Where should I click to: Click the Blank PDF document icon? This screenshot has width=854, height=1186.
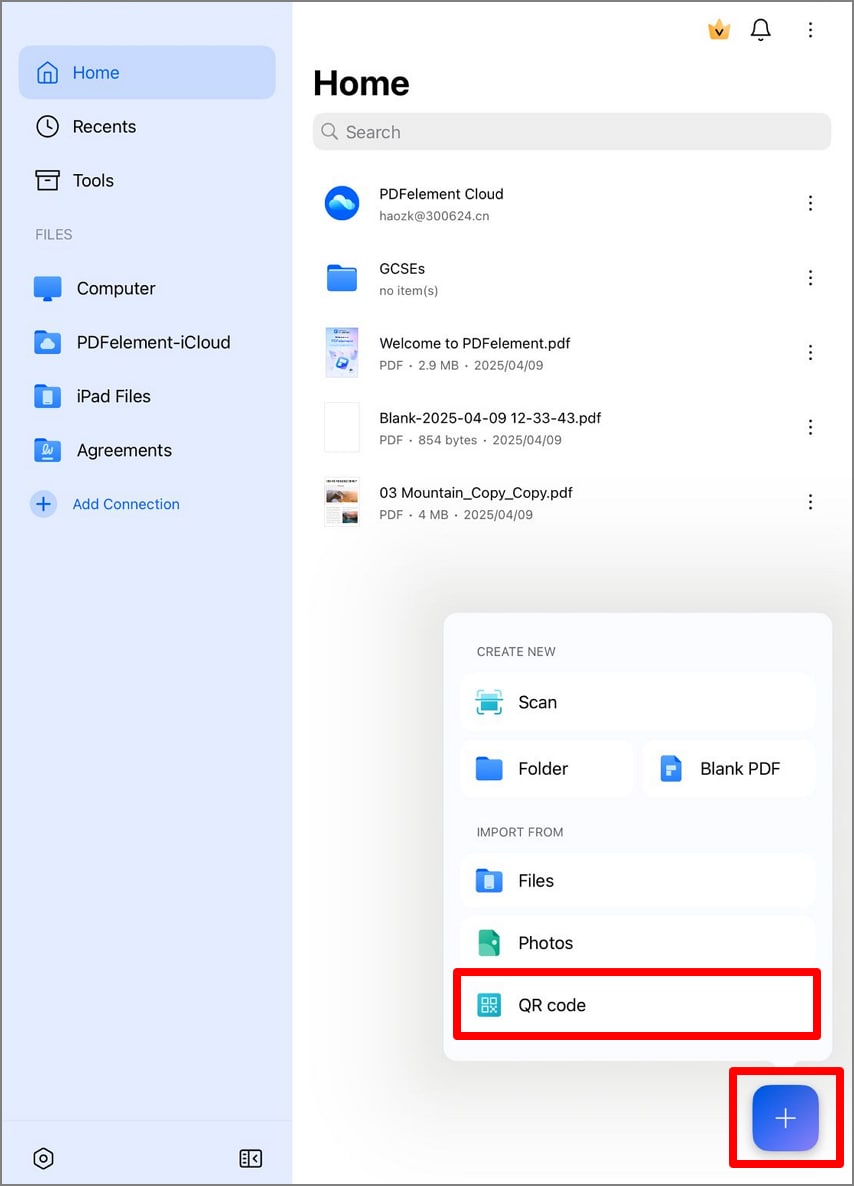pos(671,768)
